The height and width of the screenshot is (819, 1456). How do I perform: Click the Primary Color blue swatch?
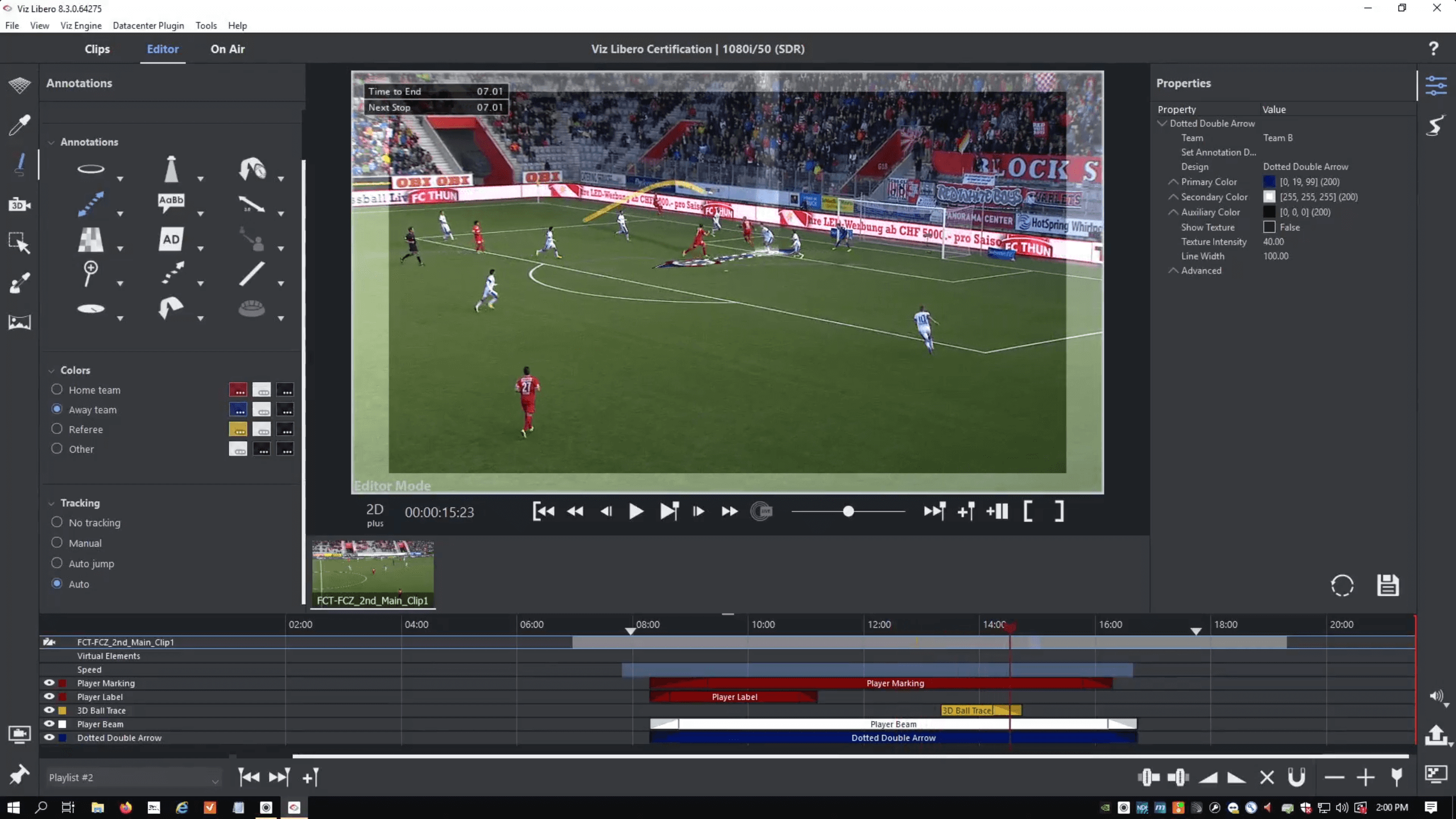(x=1269, y=182)
